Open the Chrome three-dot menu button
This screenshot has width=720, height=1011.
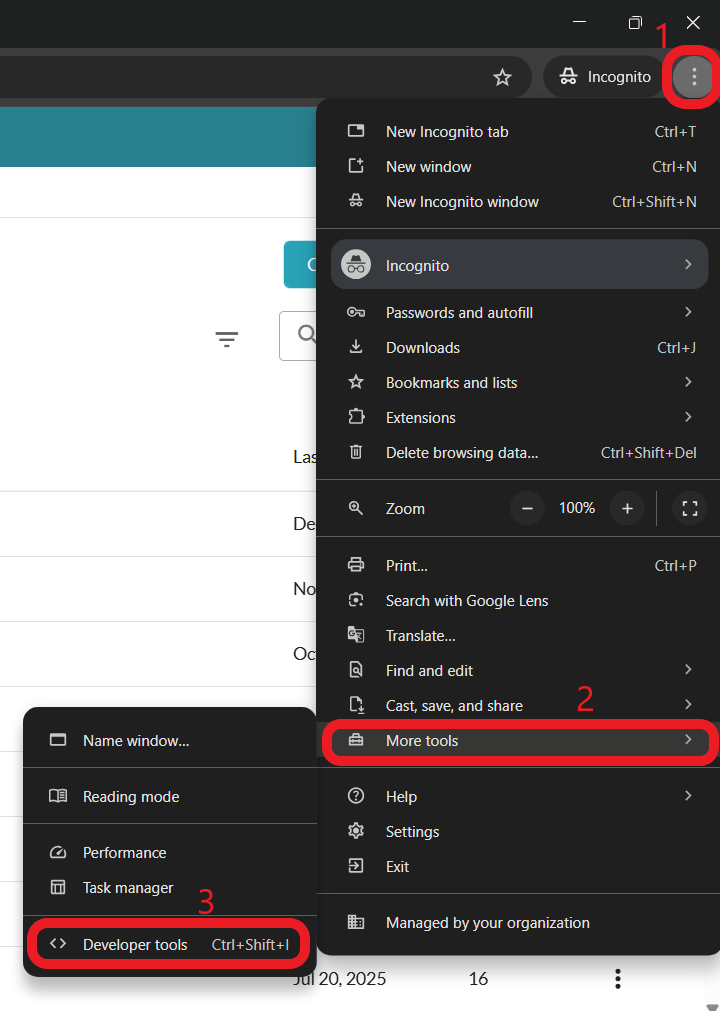click(x=694, y=77)
